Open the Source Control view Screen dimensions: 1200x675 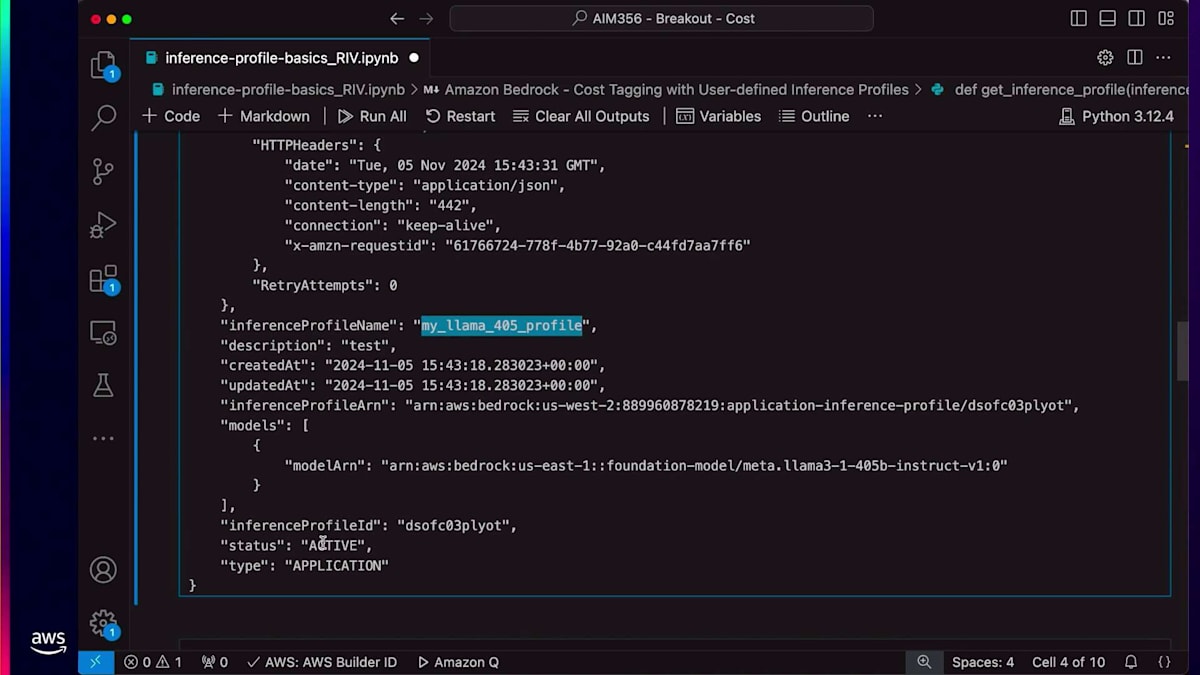103,171
